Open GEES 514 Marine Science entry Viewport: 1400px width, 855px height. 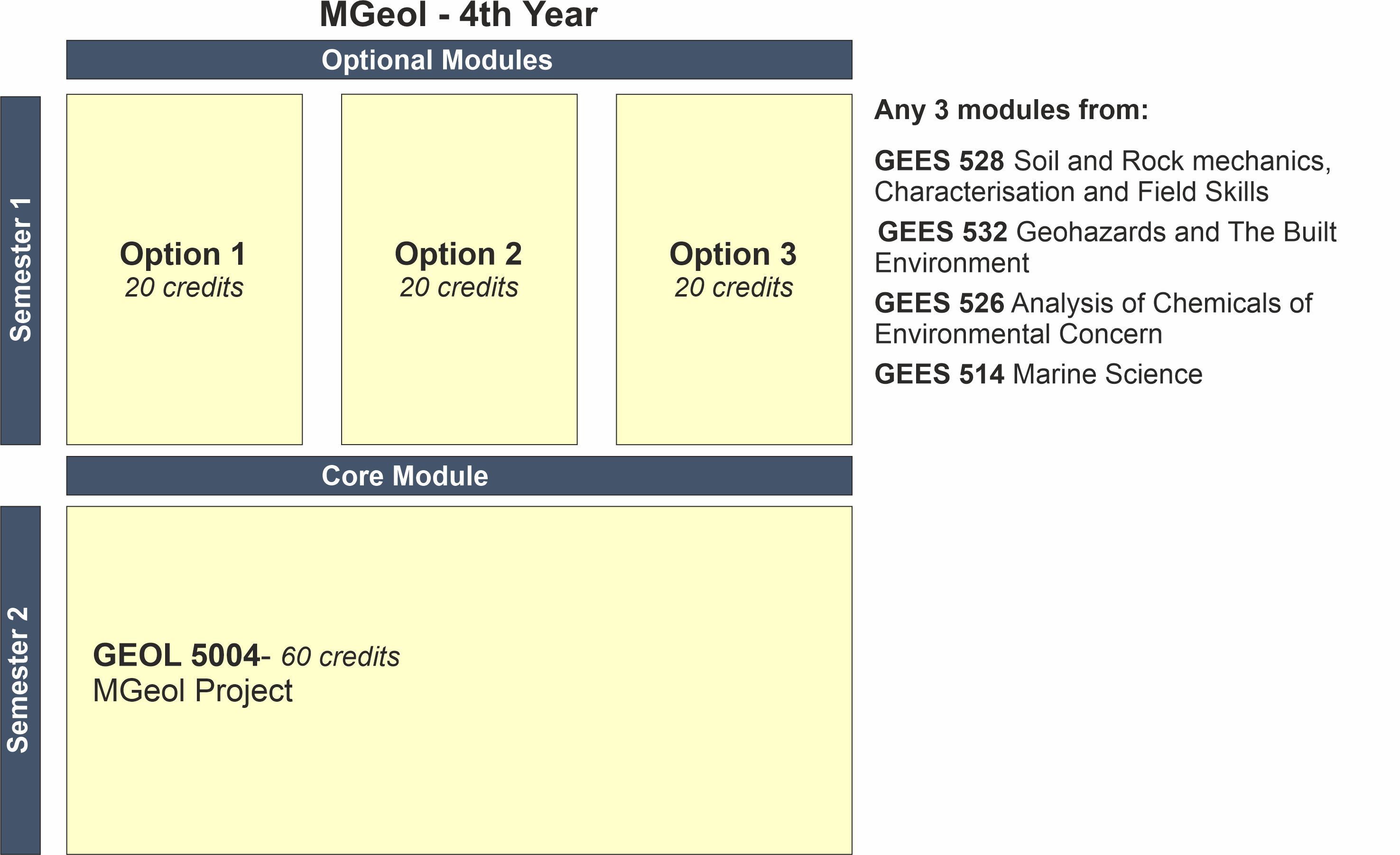tap(1038, 374)
